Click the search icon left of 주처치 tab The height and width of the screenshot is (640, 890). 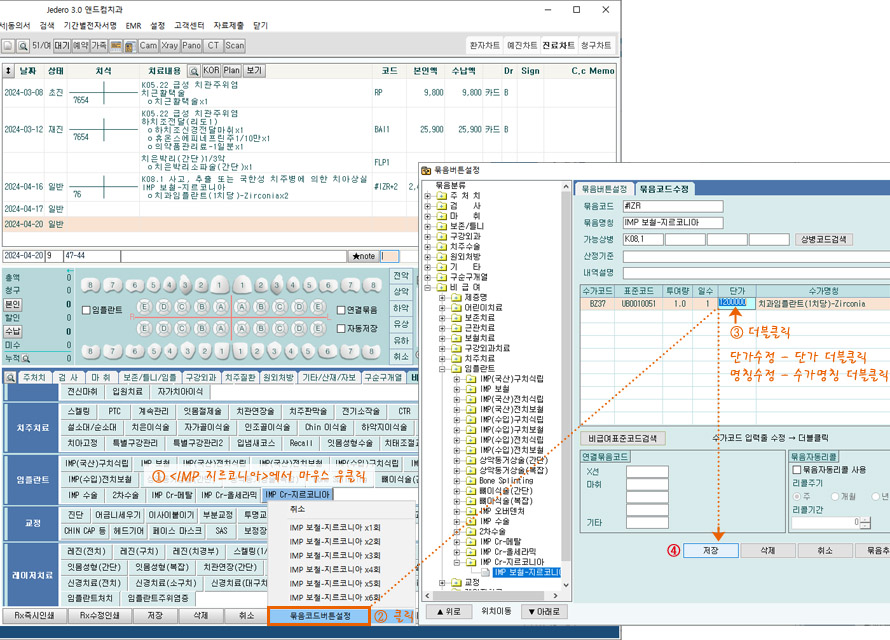pyautogui.click(x=10, y=377)
